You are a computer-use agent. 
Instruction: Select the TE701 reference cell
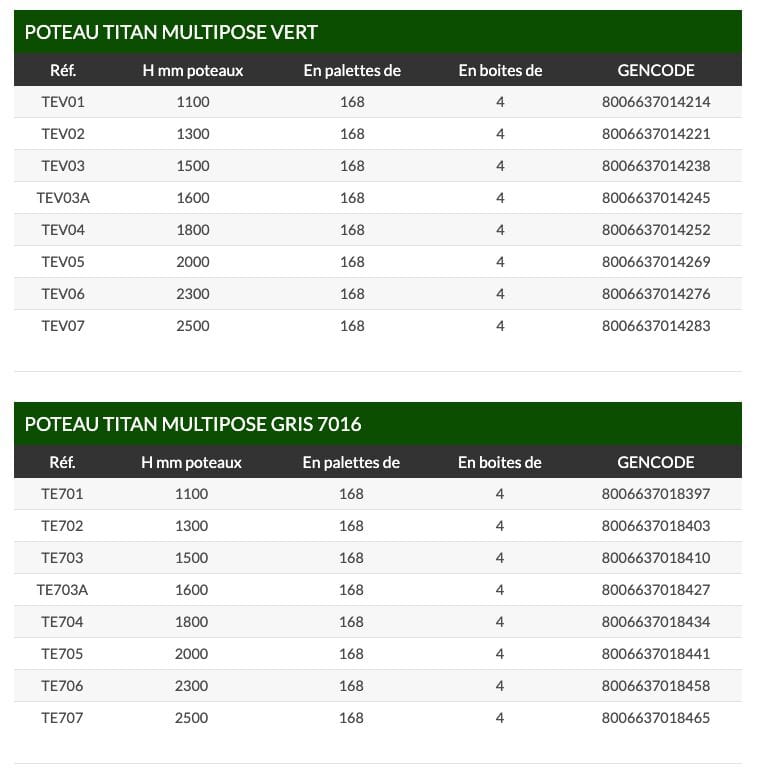coord(62,494)
